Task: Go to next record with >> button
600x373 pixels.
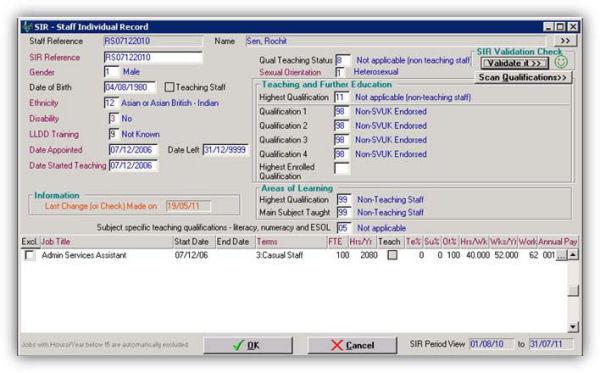Action: [565, 41]
